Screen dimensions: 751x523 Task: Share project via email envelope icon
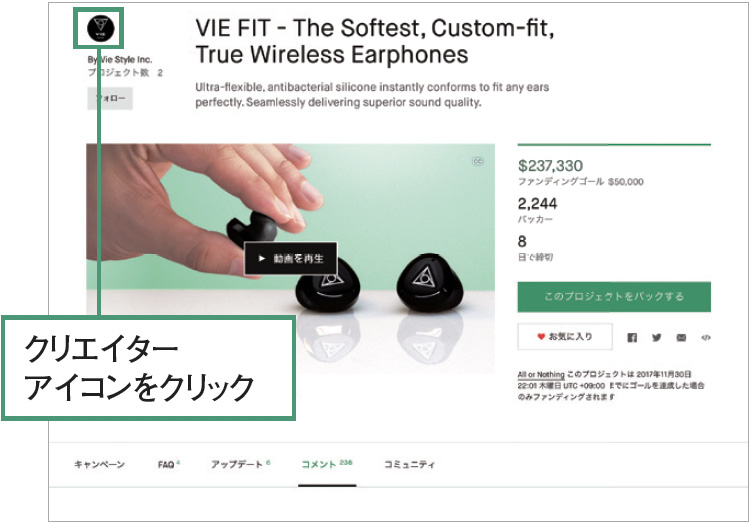[681, 338]
